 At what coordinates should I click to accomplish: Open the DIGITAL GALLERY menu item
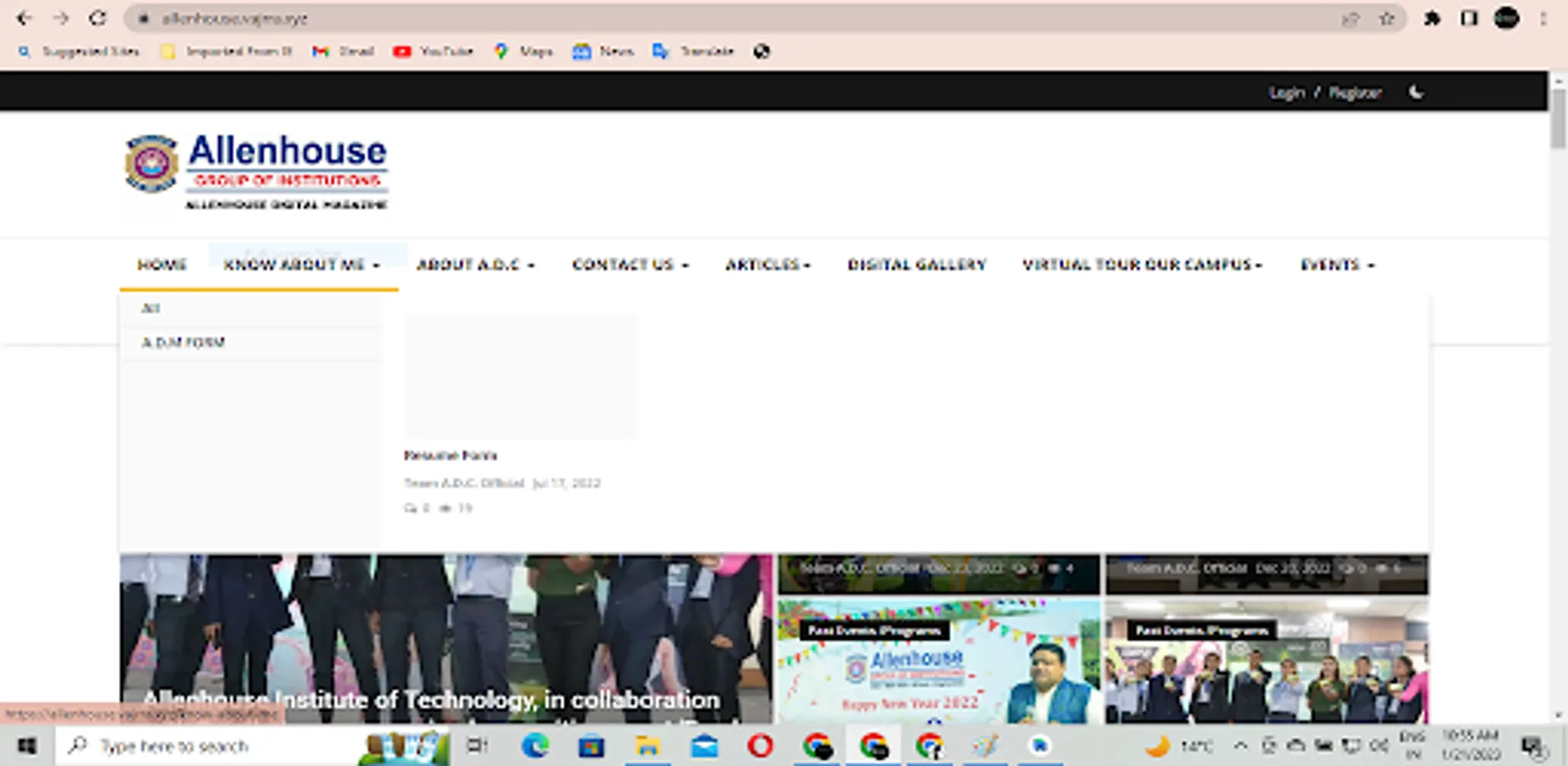coord(916,265)
